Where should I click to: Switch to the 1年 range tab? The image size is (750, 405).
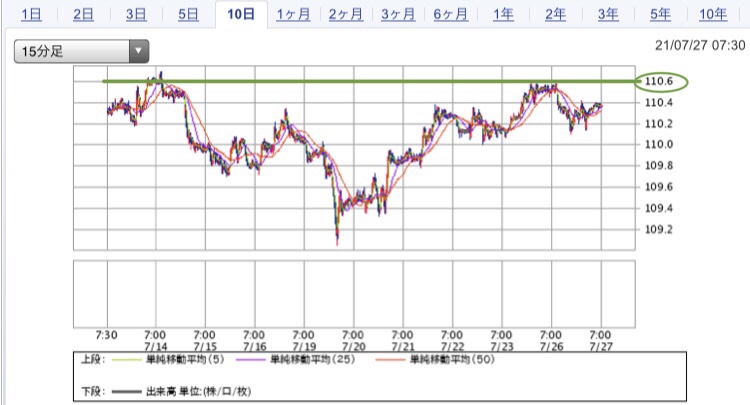pyautogui.click(x=503, y=14)
